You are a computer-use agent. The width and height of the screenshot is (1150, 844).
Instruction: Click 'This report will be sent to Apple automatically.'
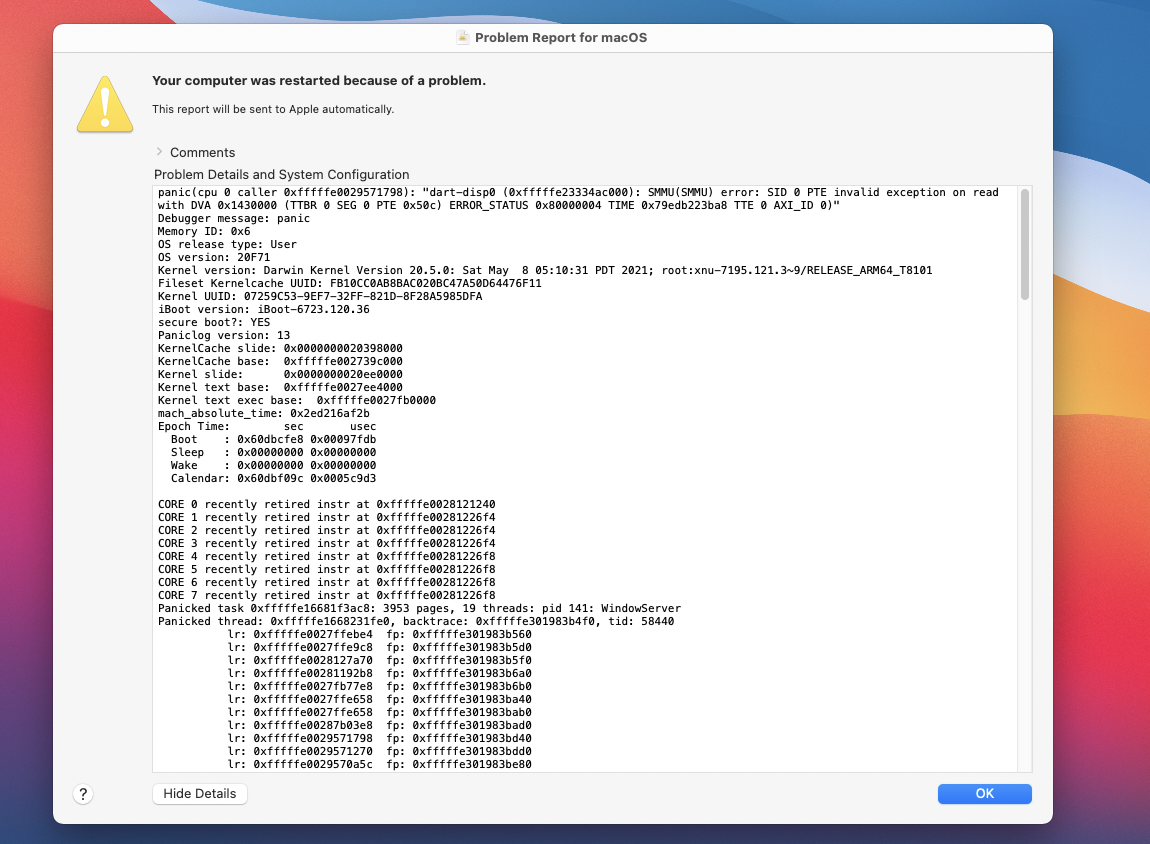tap(273, 109)
